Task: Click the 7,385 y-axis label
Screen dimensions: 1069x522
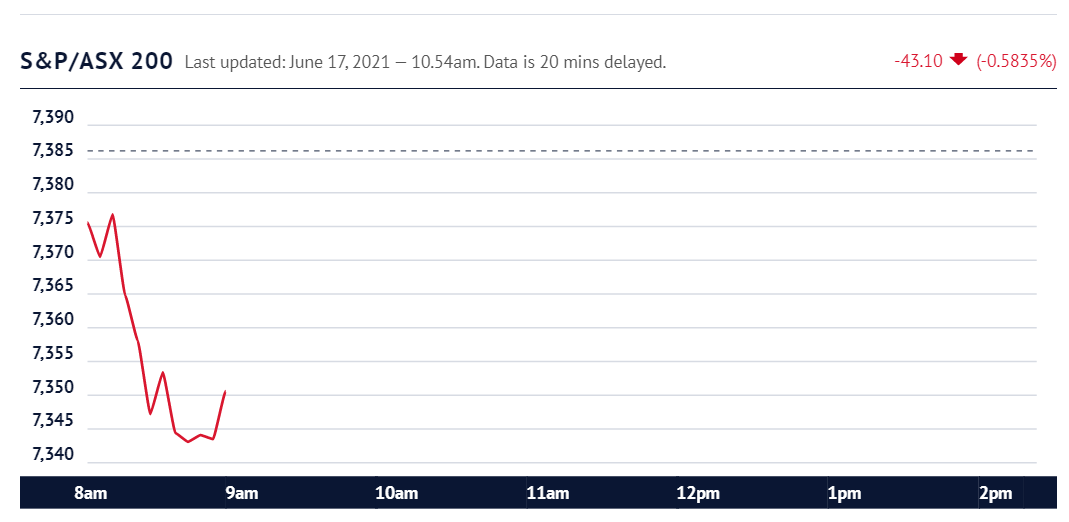Action: click(x=52, y=151)
